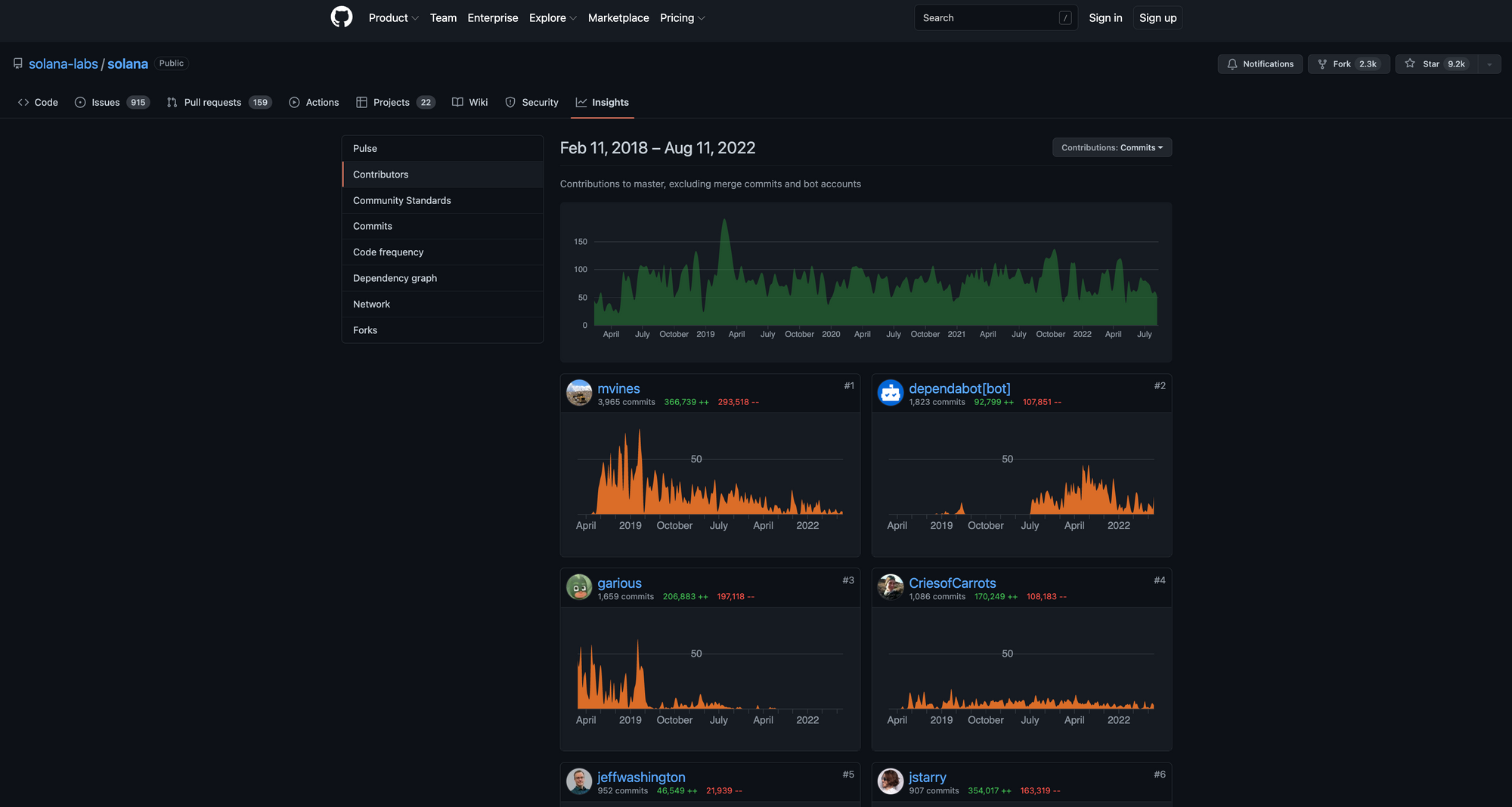Screen dimensions: 1512x807
Task: Click the Notifications button
Action: [1259, 64]
